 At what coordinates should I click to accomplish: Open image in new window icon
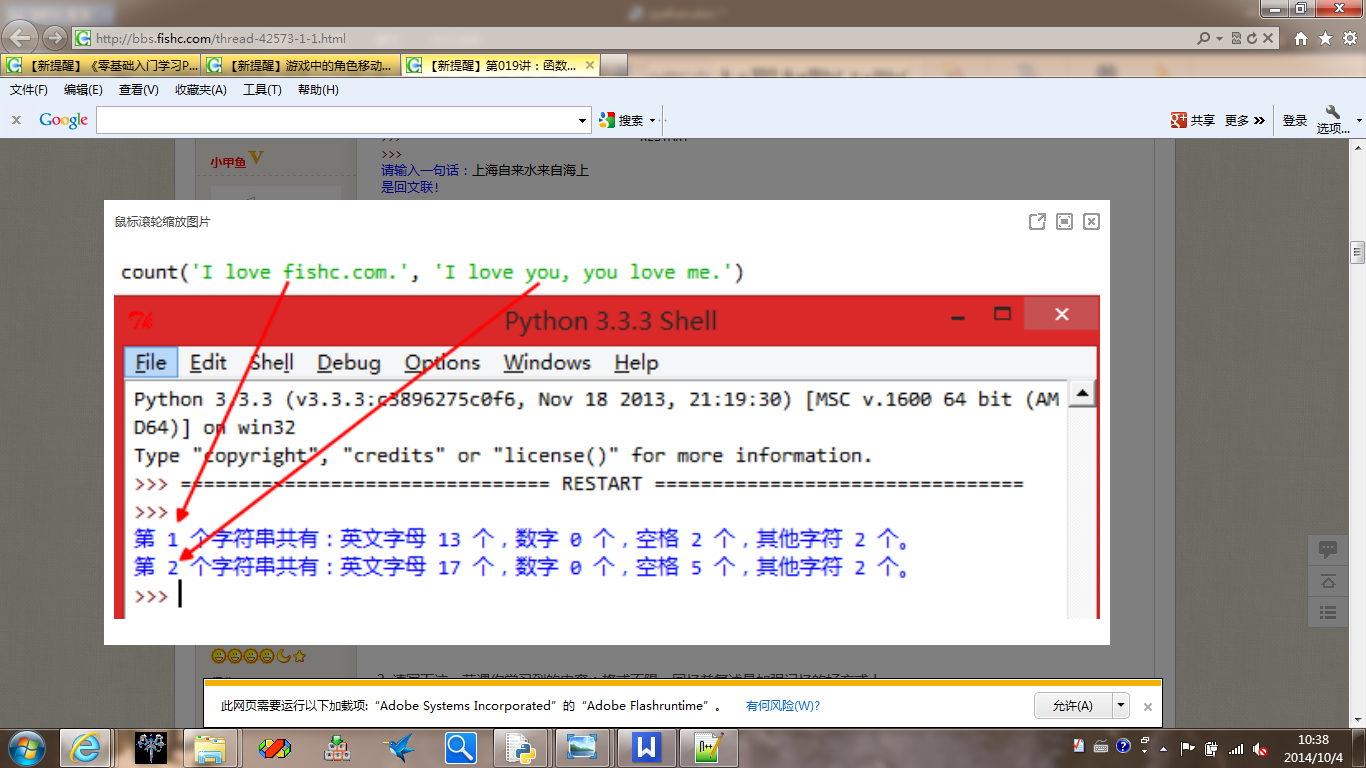(x=1037, y=222)
